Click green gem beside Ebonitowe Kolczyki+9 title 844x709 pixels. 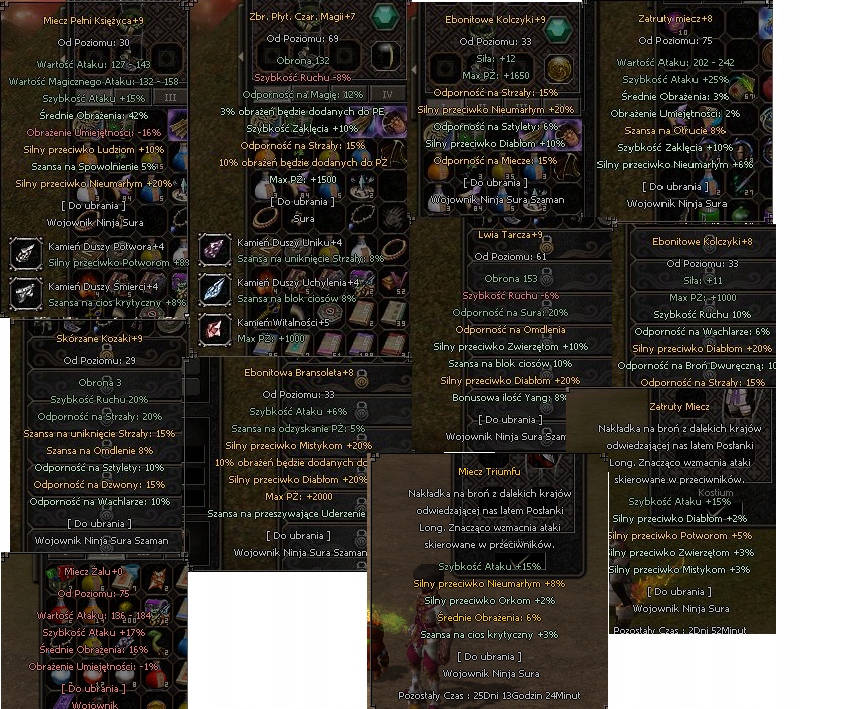click(x=558, y=27)
